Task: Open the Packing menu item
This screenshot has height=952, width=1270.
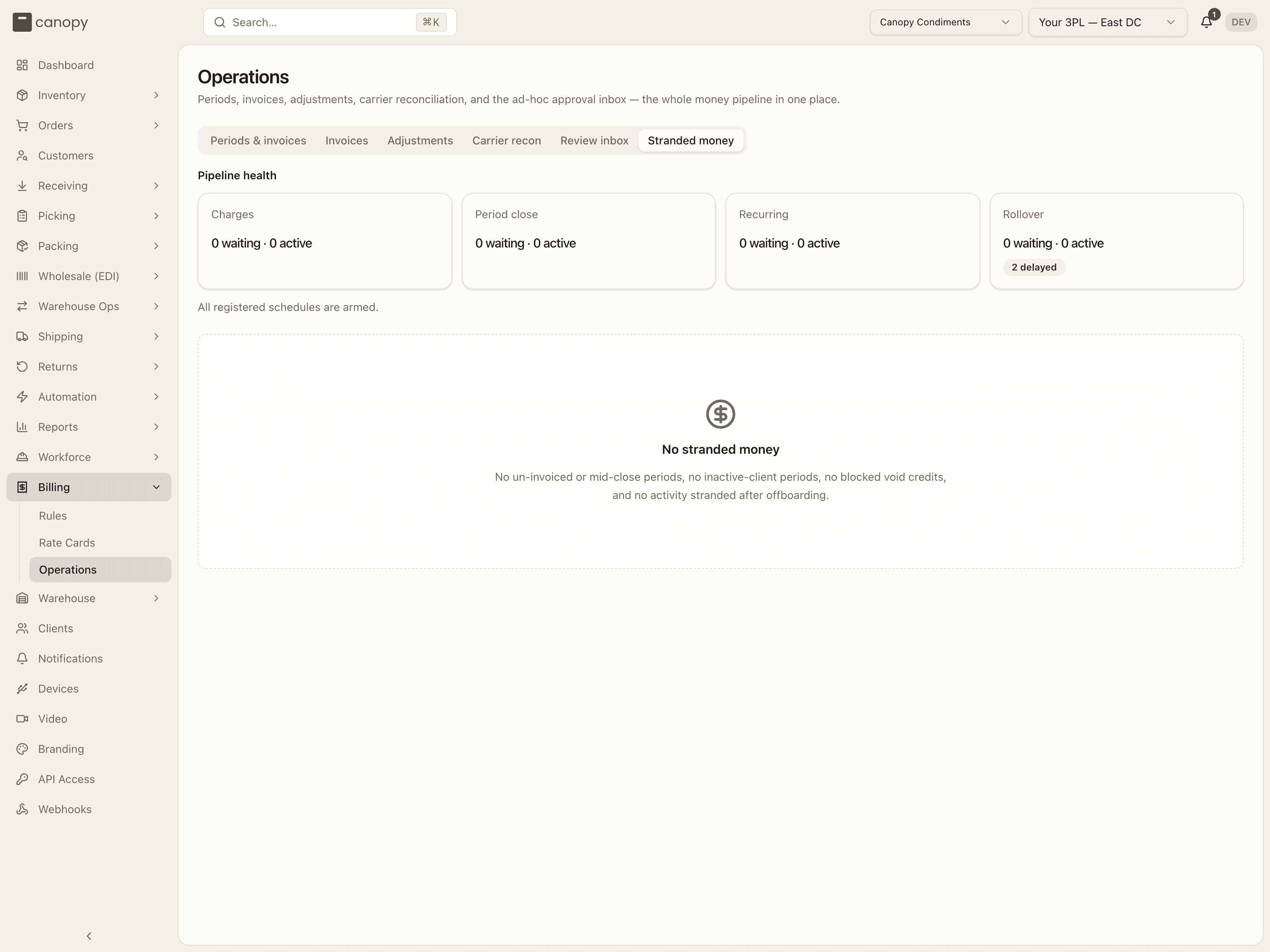Action: coord(89,246)
